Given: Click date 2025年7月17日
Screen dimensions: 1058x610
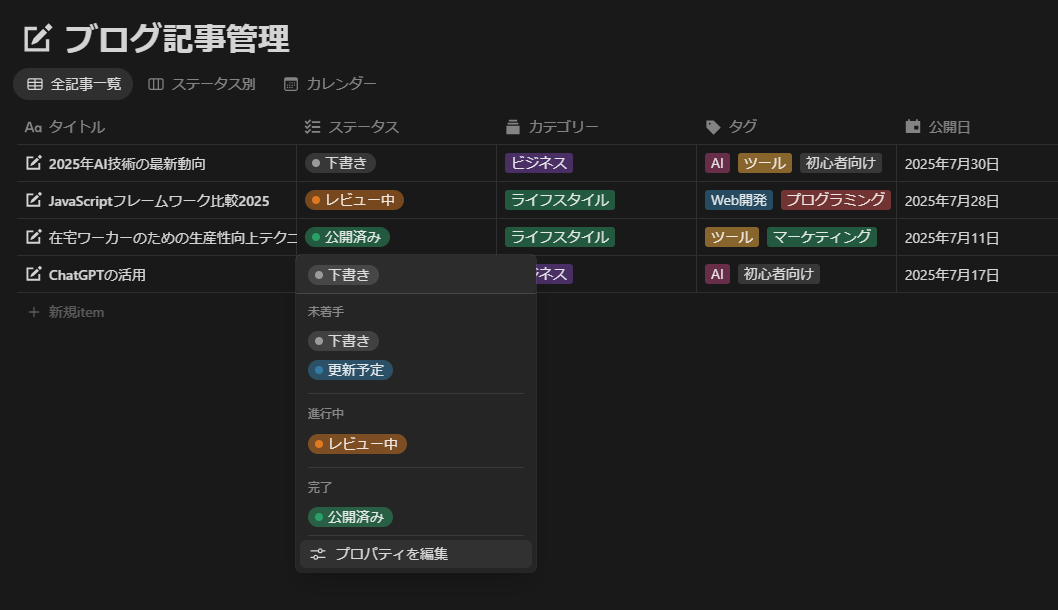Looking at the screenshot, I should tap(951, 275).
